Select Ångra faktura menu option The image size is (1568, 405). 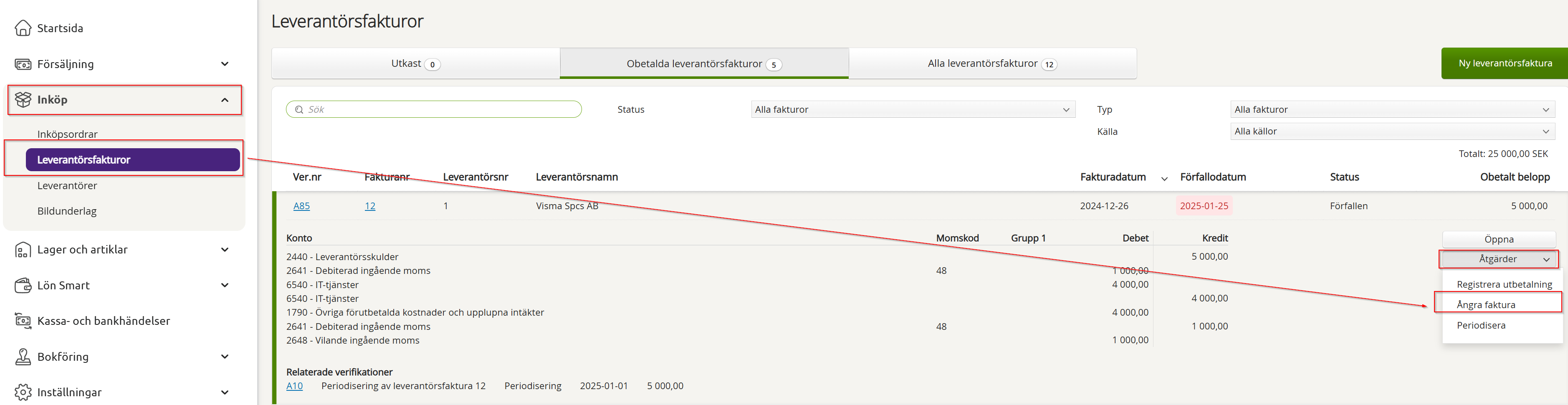(x=1486, y=304)
